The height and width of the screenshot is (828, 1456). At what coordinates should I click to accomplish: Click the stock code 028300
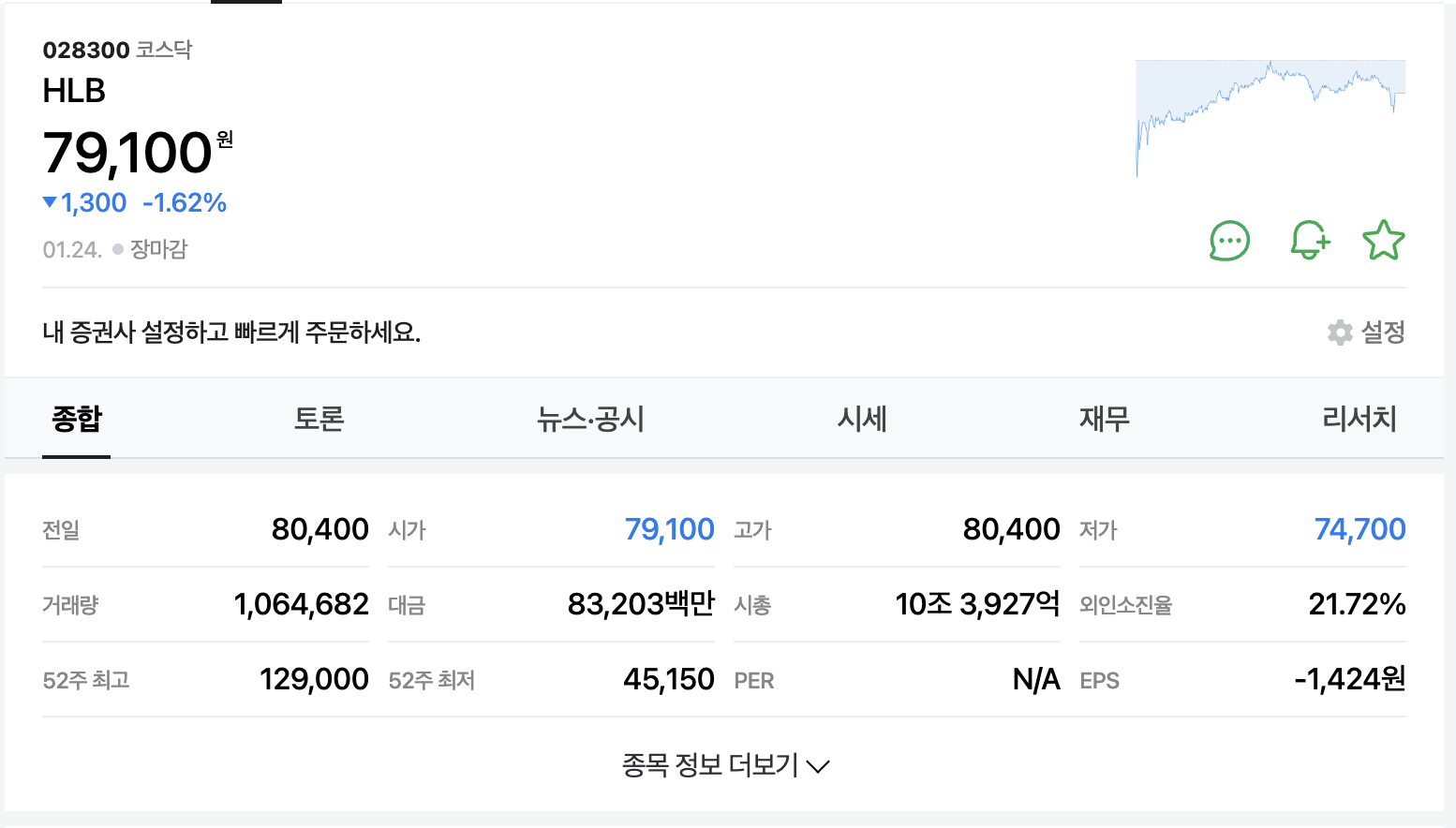(x=86, y=50)
